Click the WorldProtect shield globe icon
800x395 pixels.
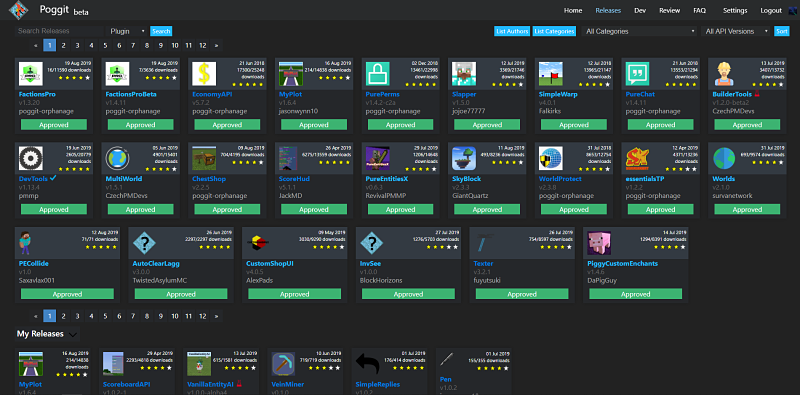551,158
